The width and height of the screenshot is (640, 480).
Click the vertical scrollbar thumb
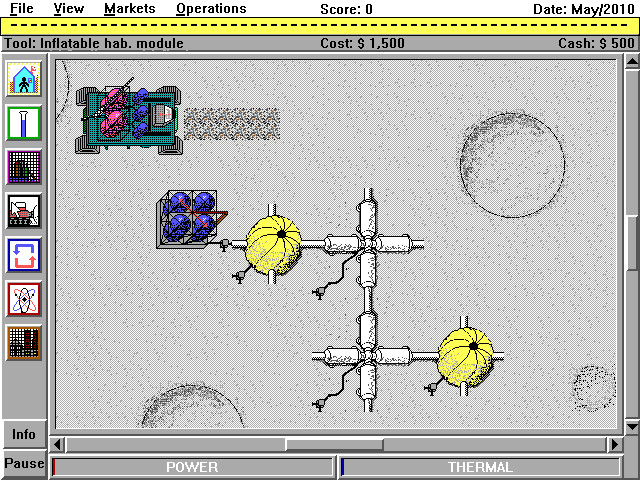[x=632, y=243]
